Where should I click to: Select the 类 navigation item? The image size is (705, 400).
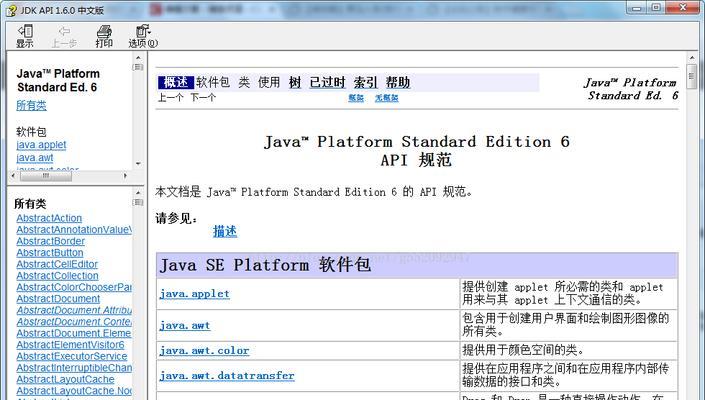[244, 82]
